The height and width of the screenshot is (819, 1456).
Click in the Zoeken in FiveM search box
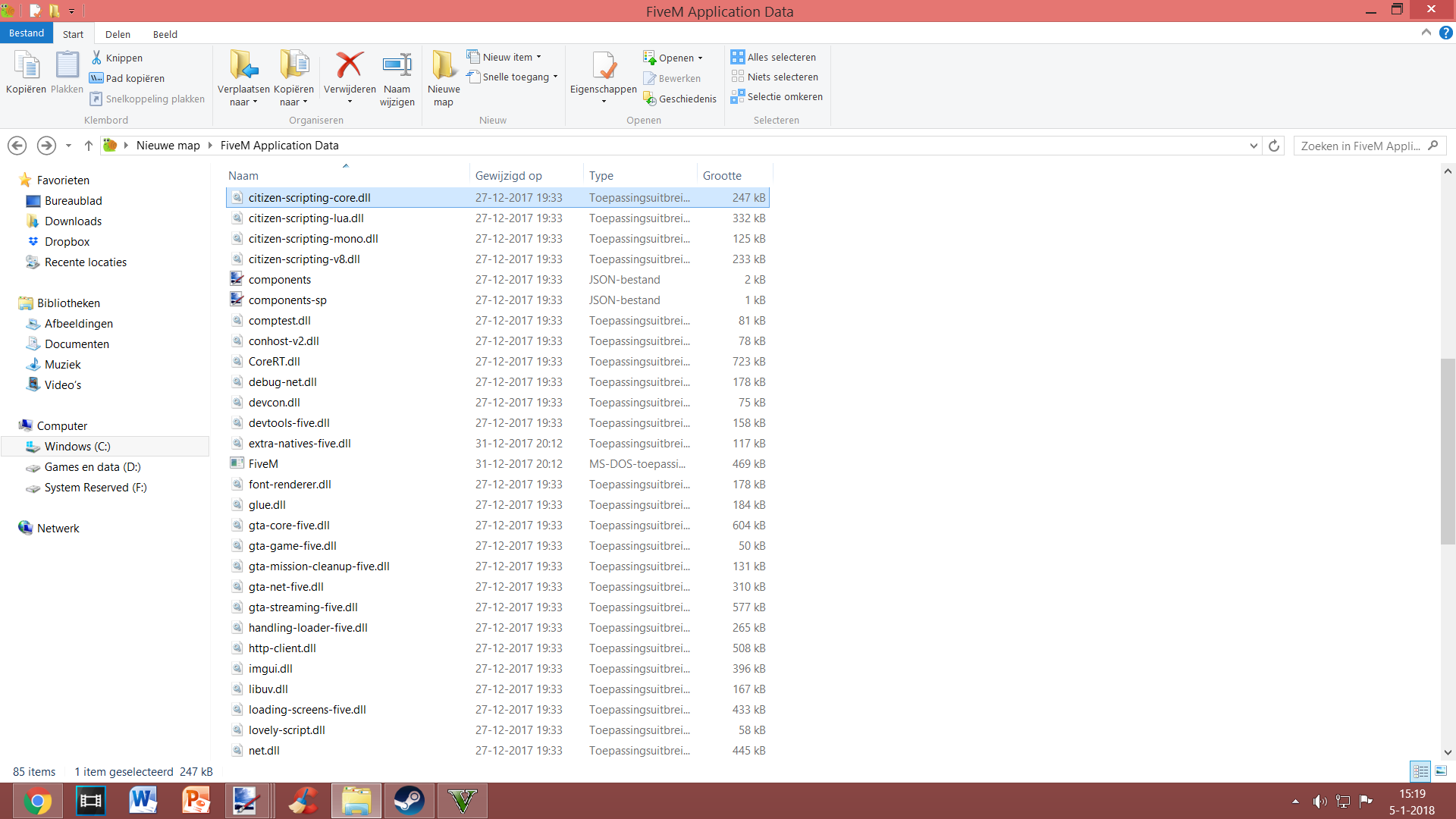tap(1361, 146)
